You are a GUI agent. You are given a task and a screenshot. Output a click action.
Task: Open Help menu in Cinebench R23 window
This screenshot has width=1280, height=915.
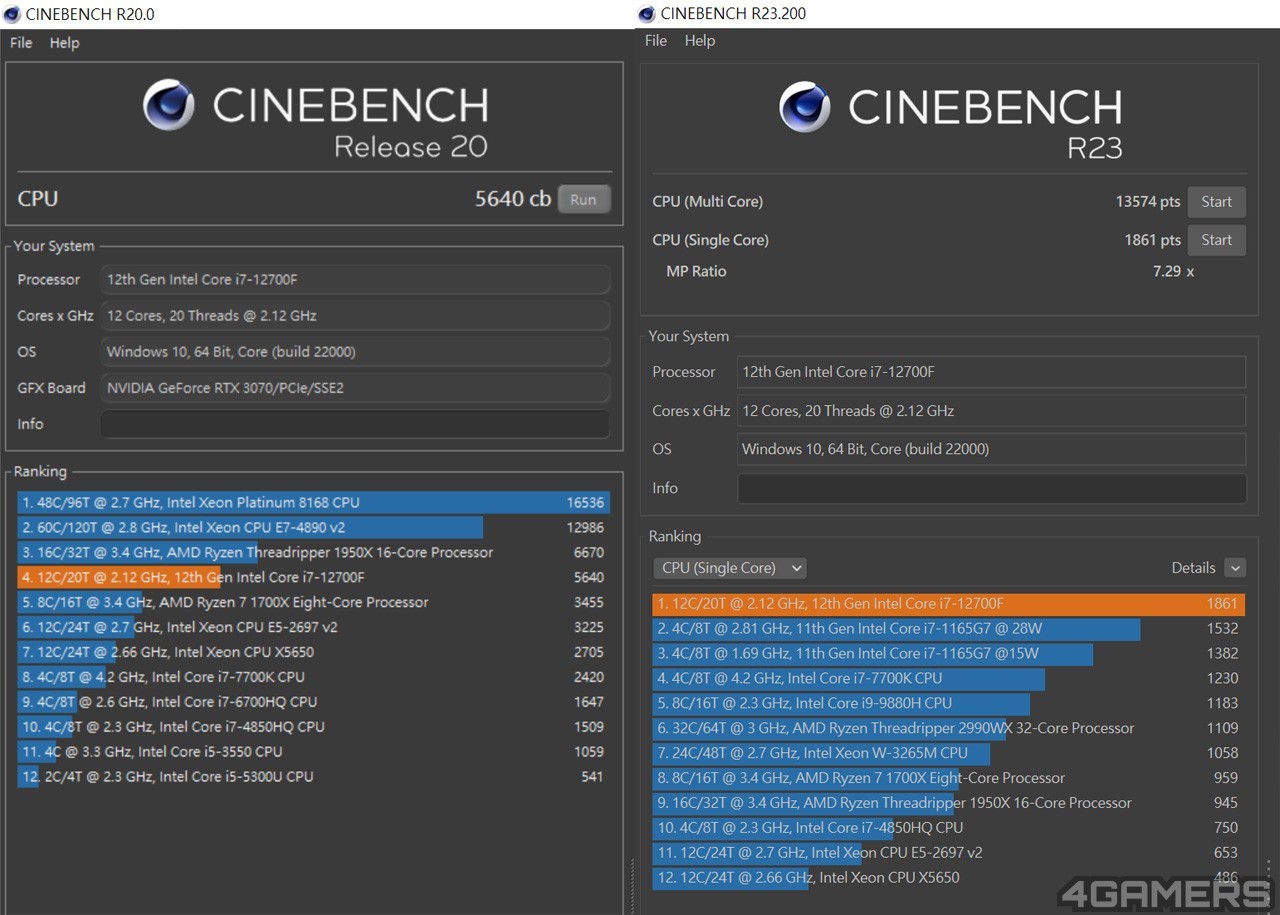pos(700,41)
